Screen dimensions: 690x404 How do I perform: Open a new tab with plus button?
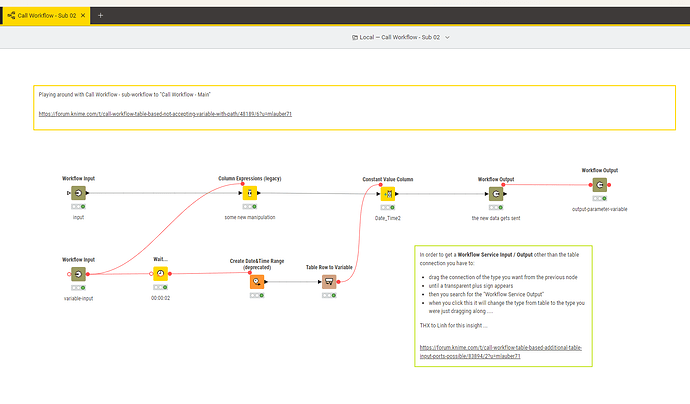click(100, 15)
